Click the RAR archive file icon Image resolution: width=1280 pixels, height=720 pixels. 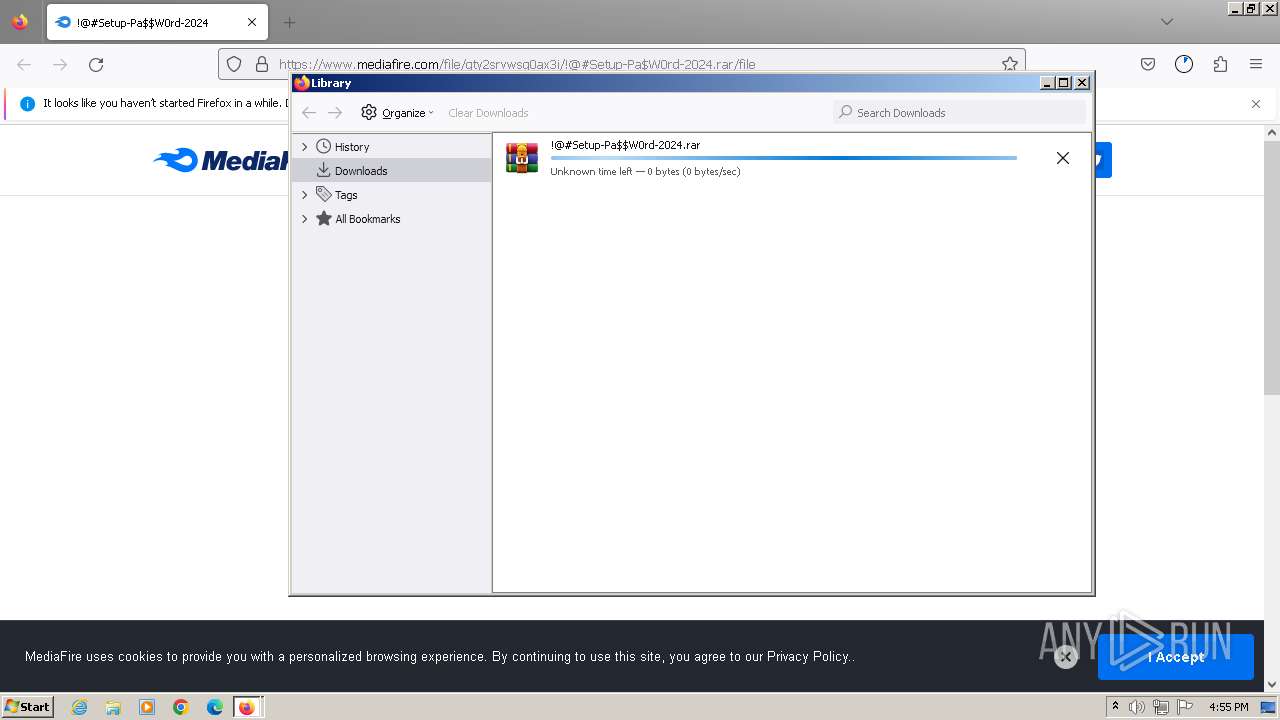point(522,158)
